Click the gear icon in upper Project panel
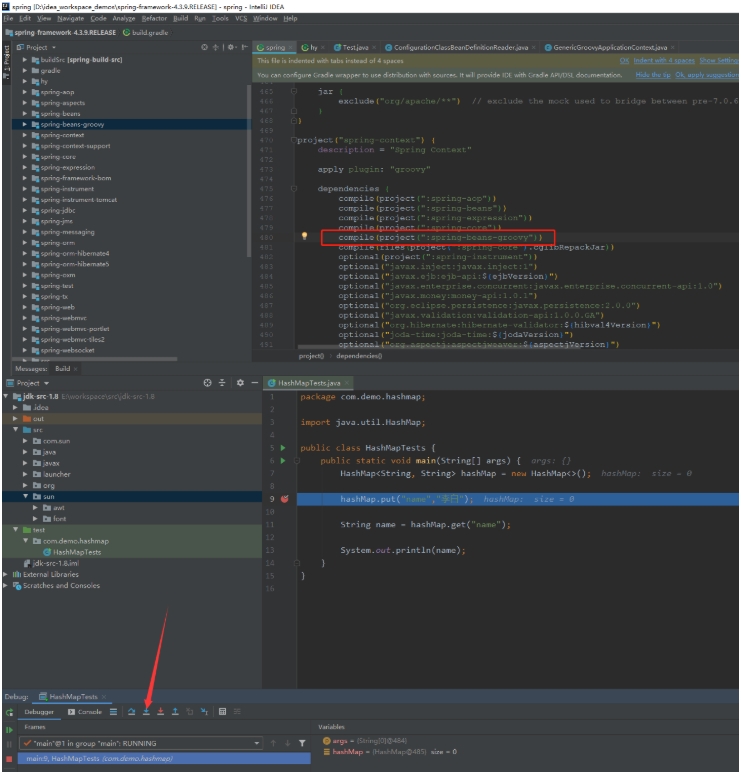This screenshot has height=772, width=741. pos(230,47)
